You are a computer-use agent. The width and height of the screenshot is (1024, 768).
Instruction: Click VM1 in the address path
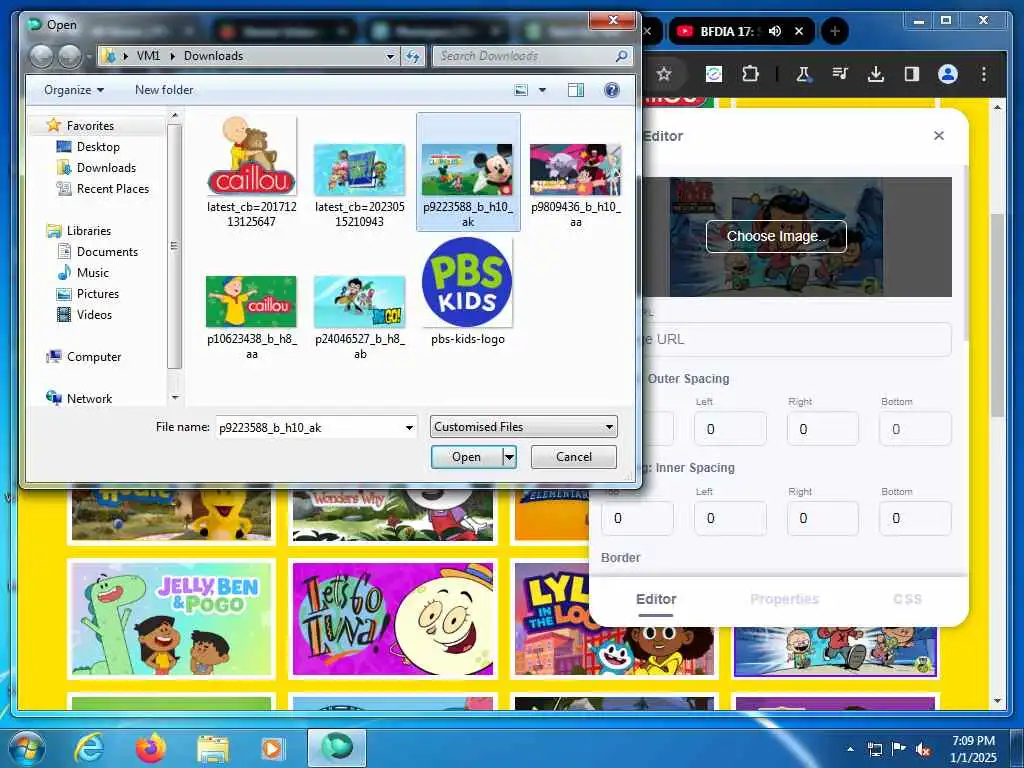click(148, 56)
